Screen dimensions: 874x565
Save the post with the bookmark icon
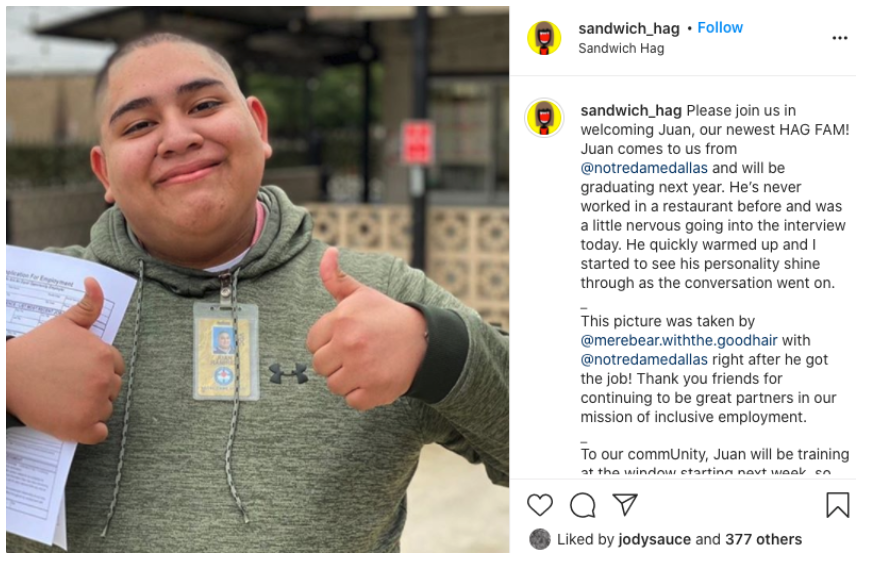pyautogui.click(x=837, y=504)
